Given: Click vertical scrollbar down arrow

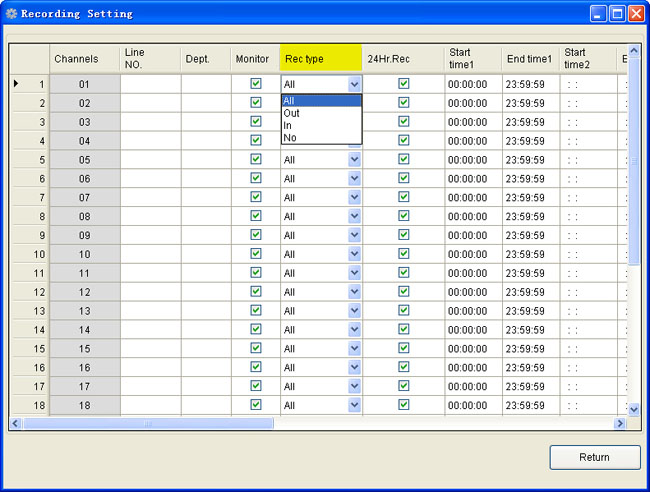Looking at the screenshot, I should [633, 408].
